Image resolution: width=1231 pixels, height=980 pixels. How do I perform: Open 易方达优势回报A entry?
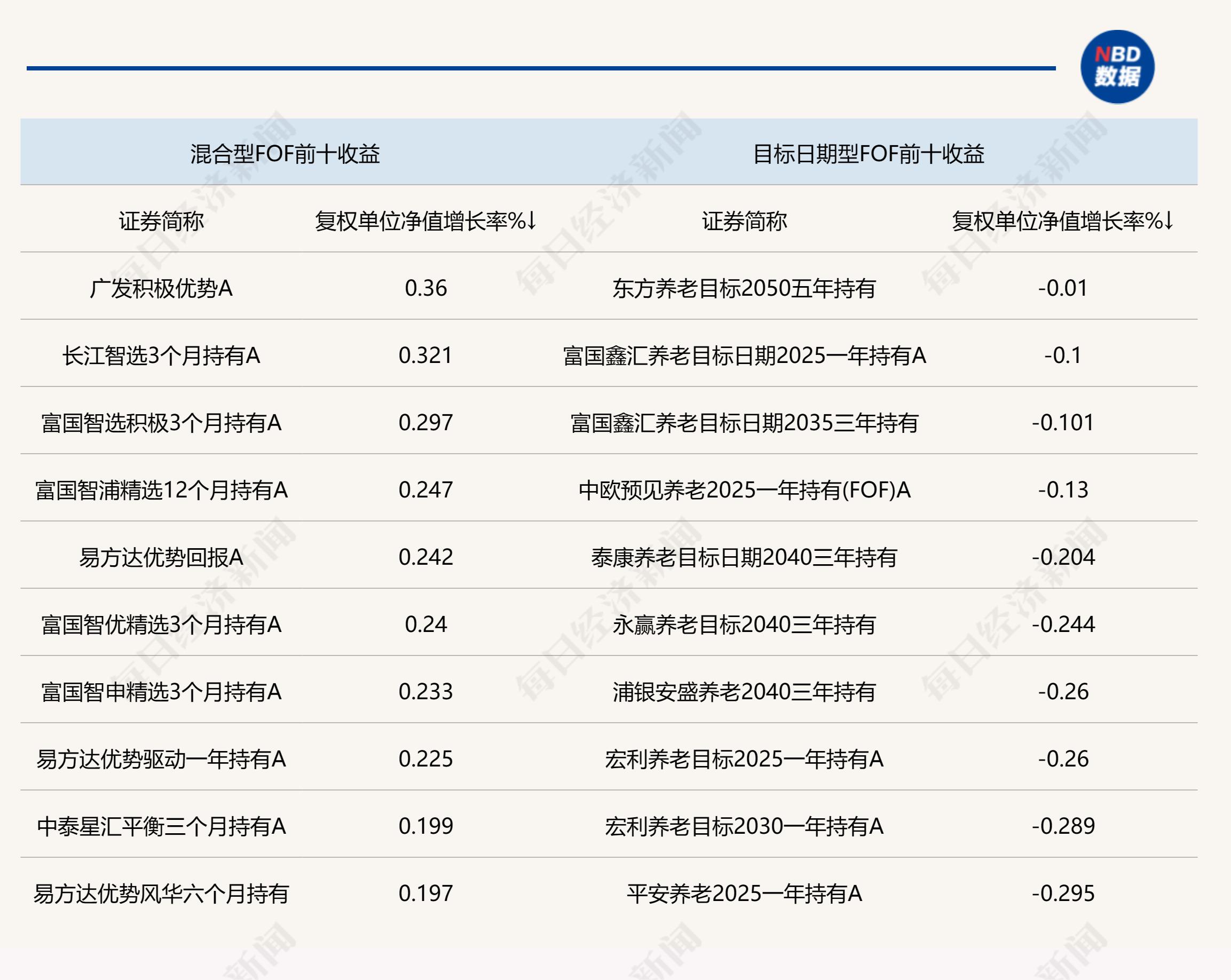pos(161,557)
